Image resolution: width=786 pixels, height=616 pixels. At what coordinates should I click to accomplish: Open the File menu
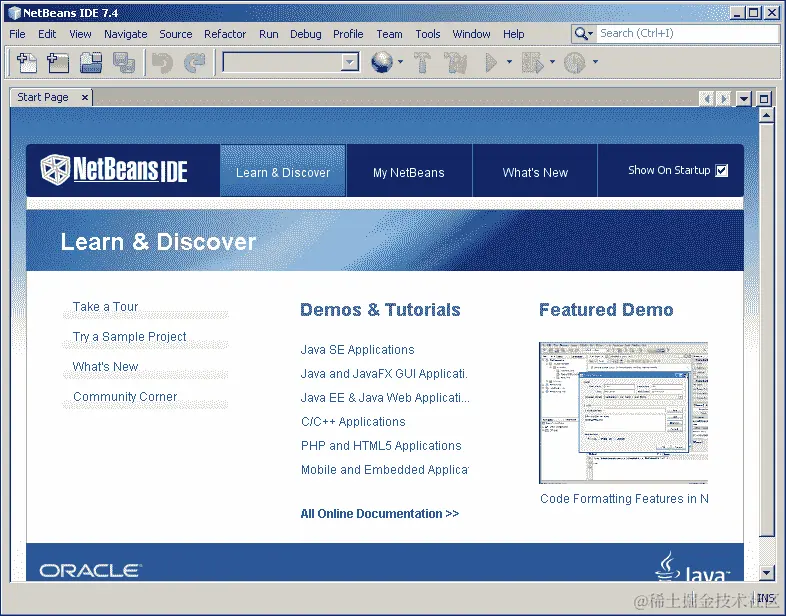tap(17, 34)
